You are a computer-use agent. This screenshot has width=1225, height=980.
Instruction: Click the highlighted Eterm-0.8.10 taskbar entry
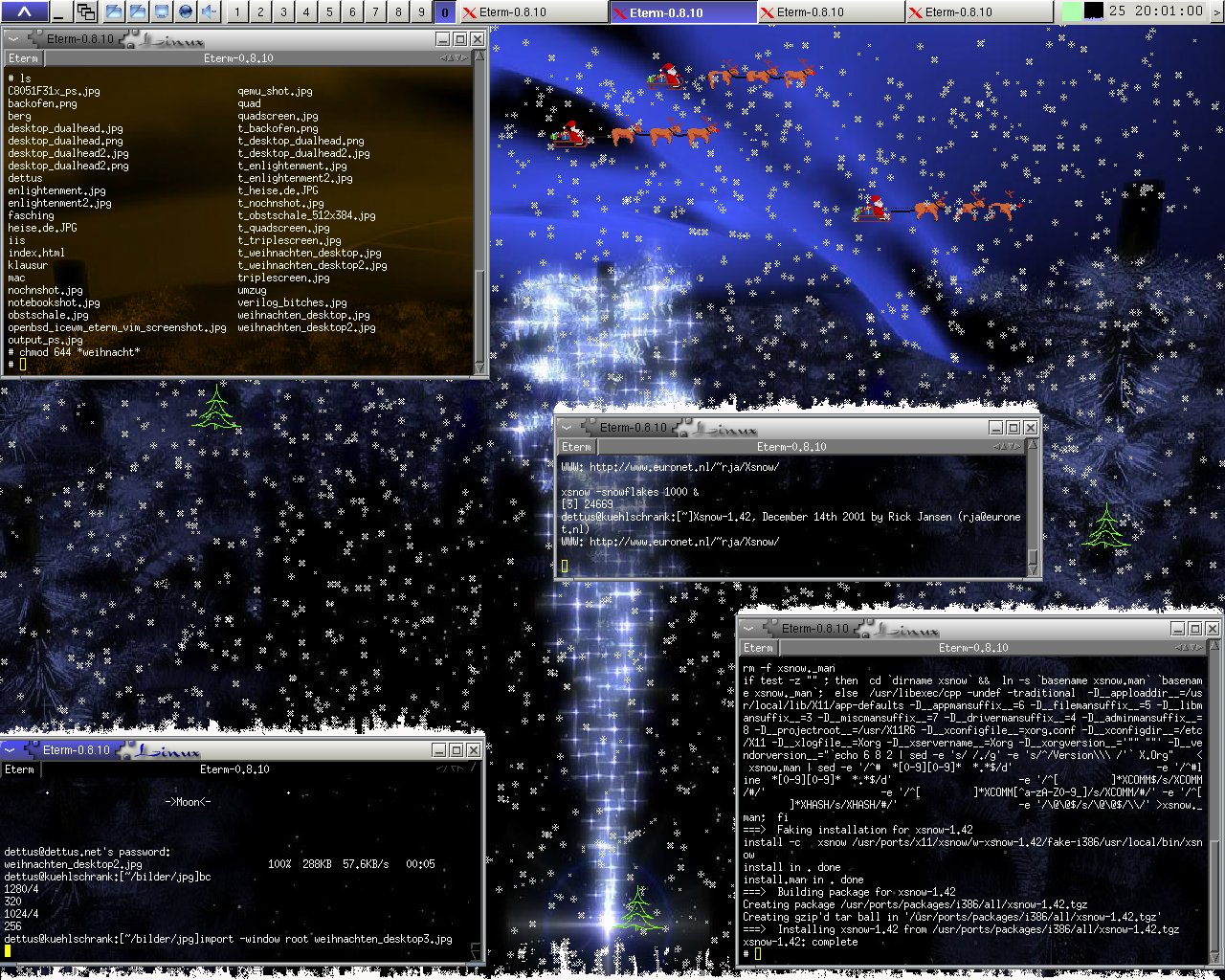pyautogui.click(x=681, y=12)
